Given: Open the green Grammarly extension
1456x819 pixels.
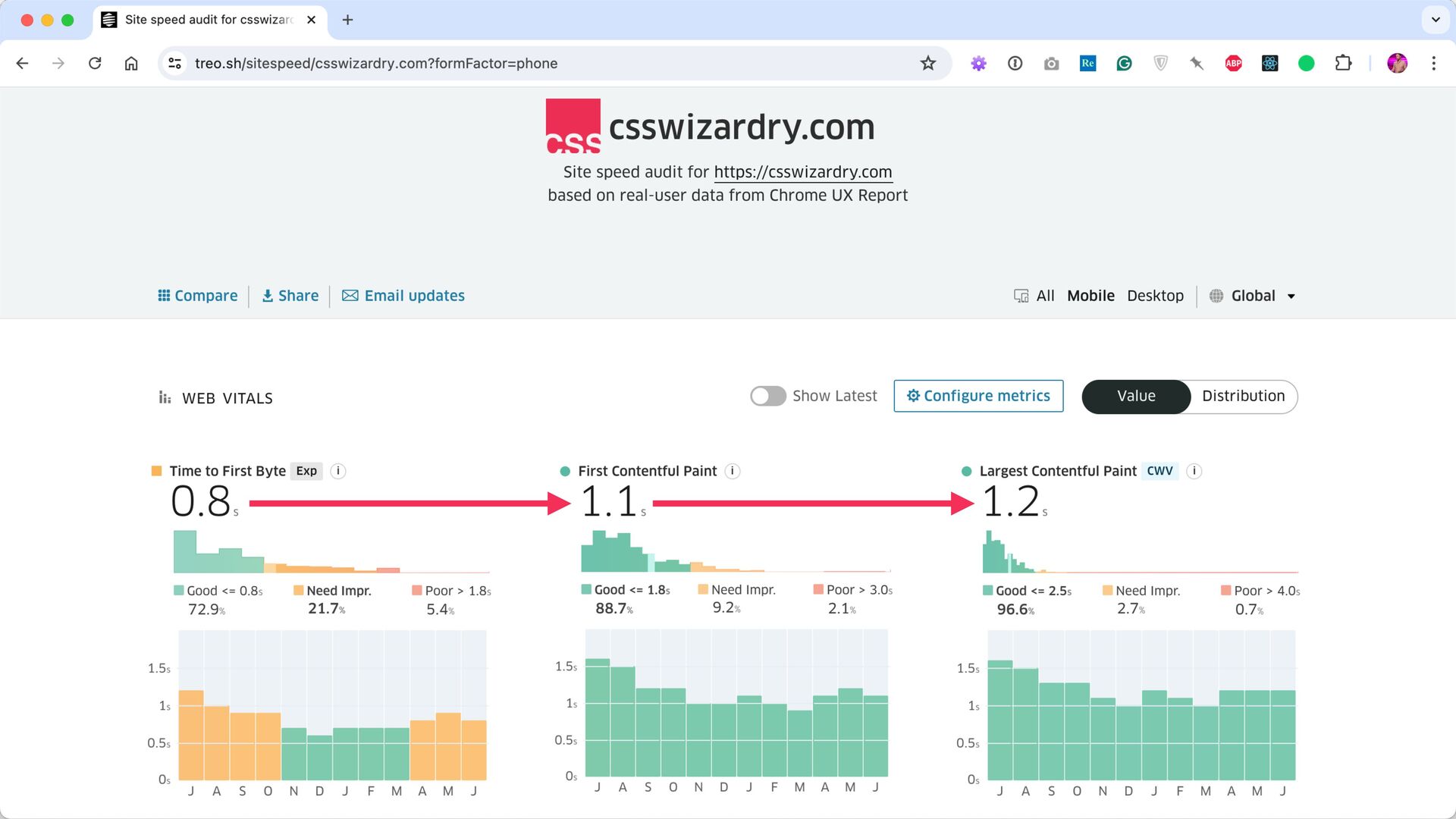Looking at the screenshot, I should tap(1124, 64).
